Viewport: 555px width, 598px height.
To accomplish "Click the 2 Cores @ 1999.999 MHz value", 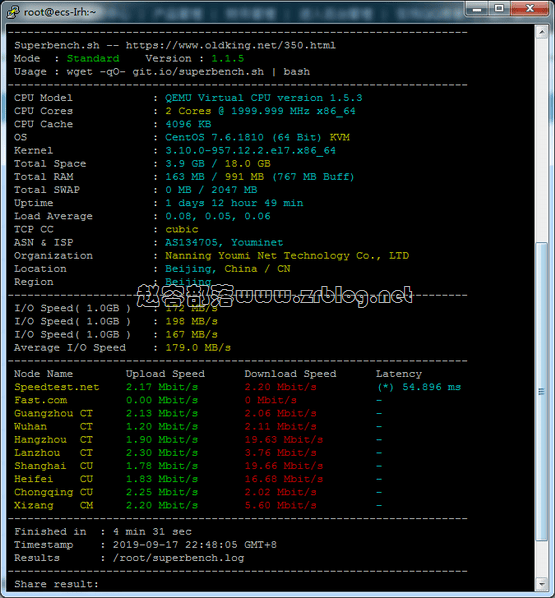I will pyautogui.click(x=260, y=111).
